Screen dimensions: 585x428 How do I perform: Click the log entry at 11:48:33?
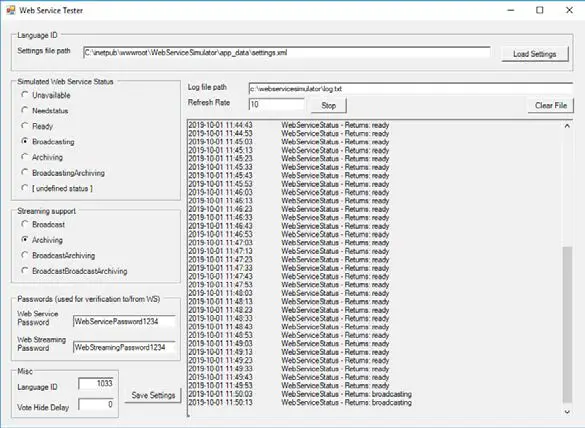[x=289, y=318]
